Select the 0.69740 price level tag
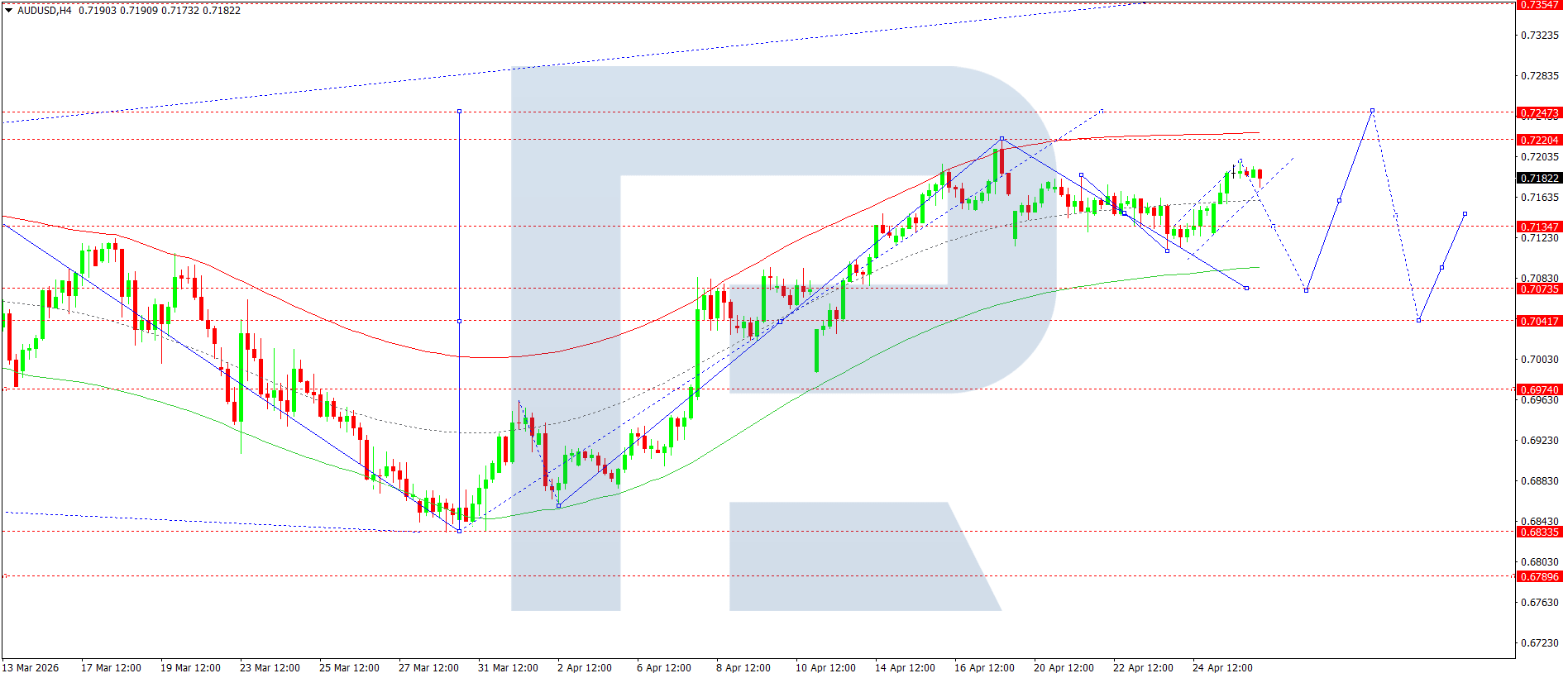 pos(1539,389)
